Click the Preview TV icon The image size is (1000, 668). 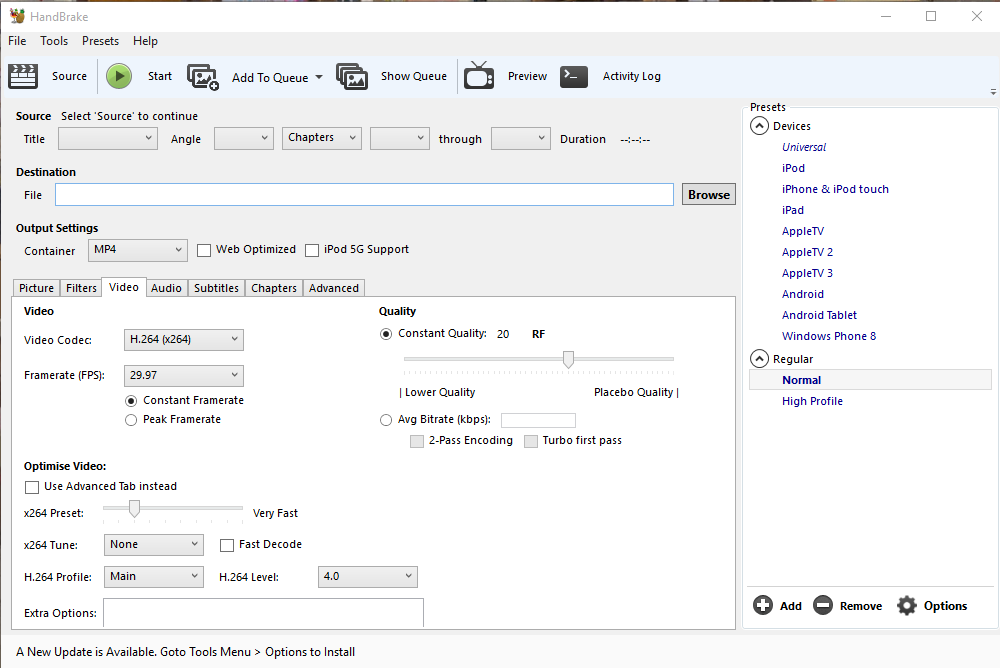[x=479, y=76]
